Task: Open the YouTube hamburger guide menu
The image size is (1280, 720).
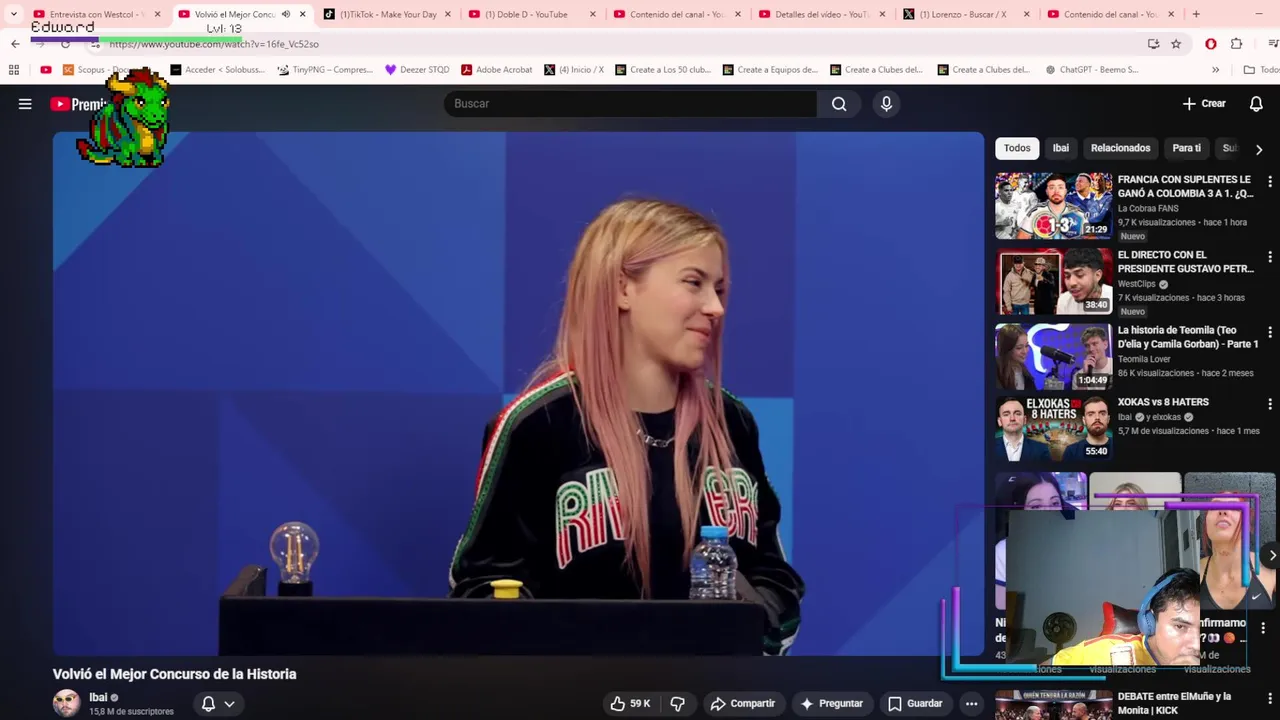Action: pyautogui.click(x=25, y=104)
